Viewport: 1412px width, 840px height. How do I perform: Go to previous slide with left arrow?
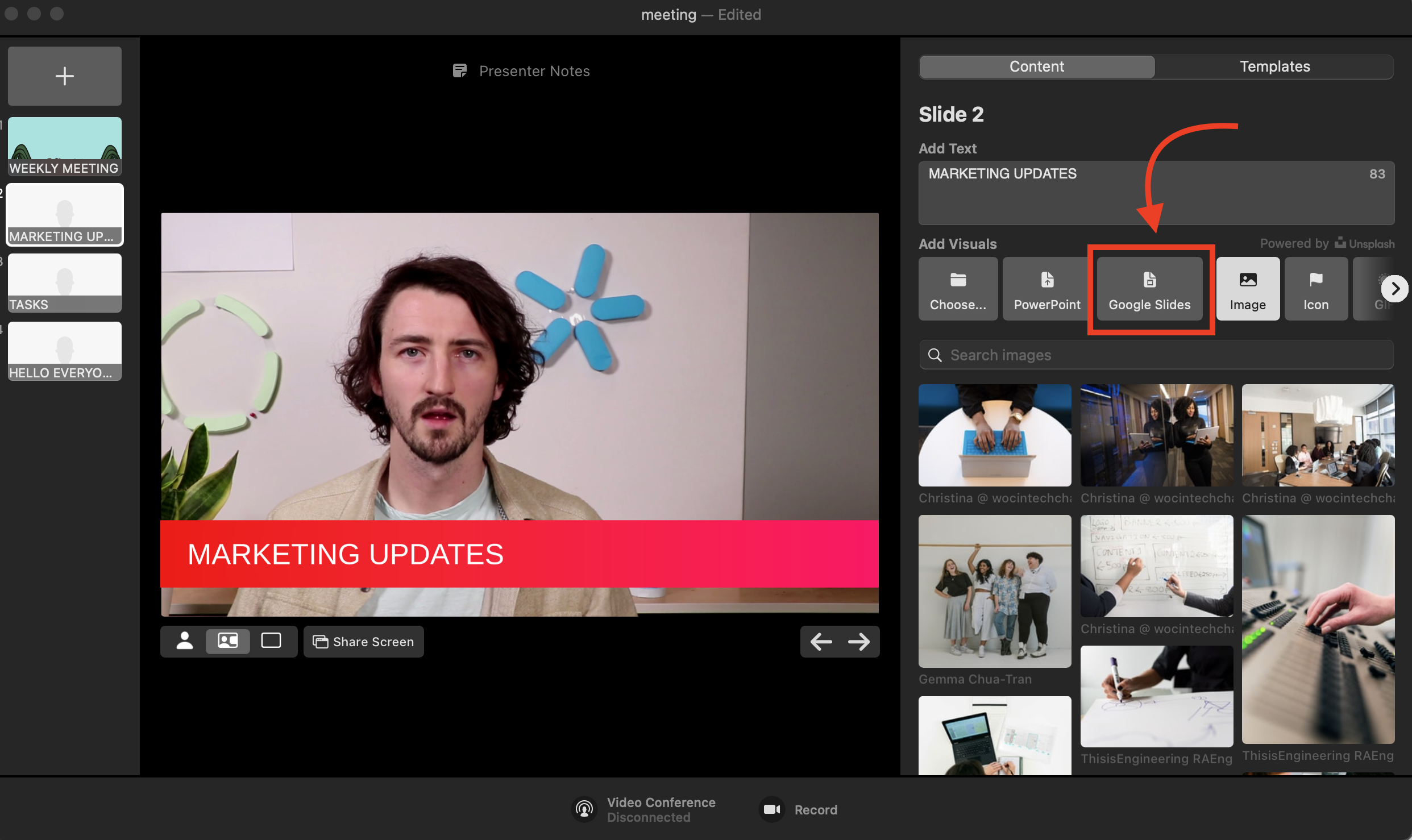[821, 642]
